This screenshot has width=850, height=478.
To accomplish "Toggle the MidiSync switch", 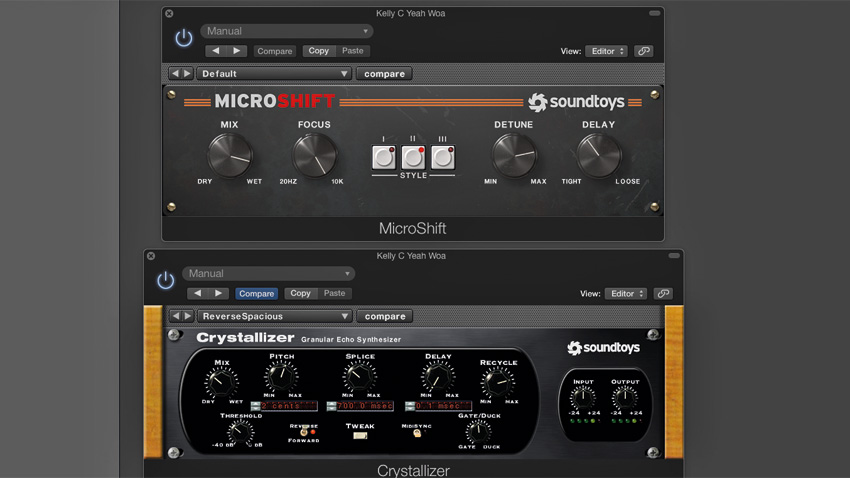I will [417, 433].
